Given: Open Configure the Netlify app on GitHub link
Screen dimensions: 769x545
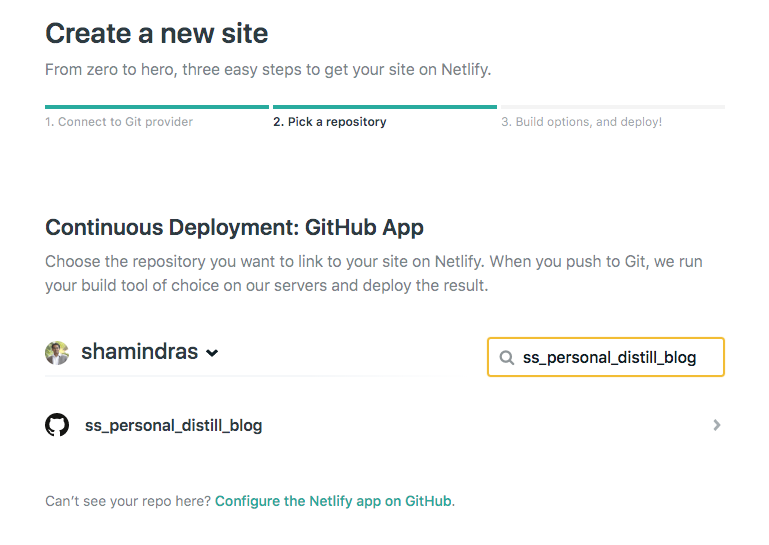Looking at the screenshot, I should pyautogui.click(x=335, y=501).
